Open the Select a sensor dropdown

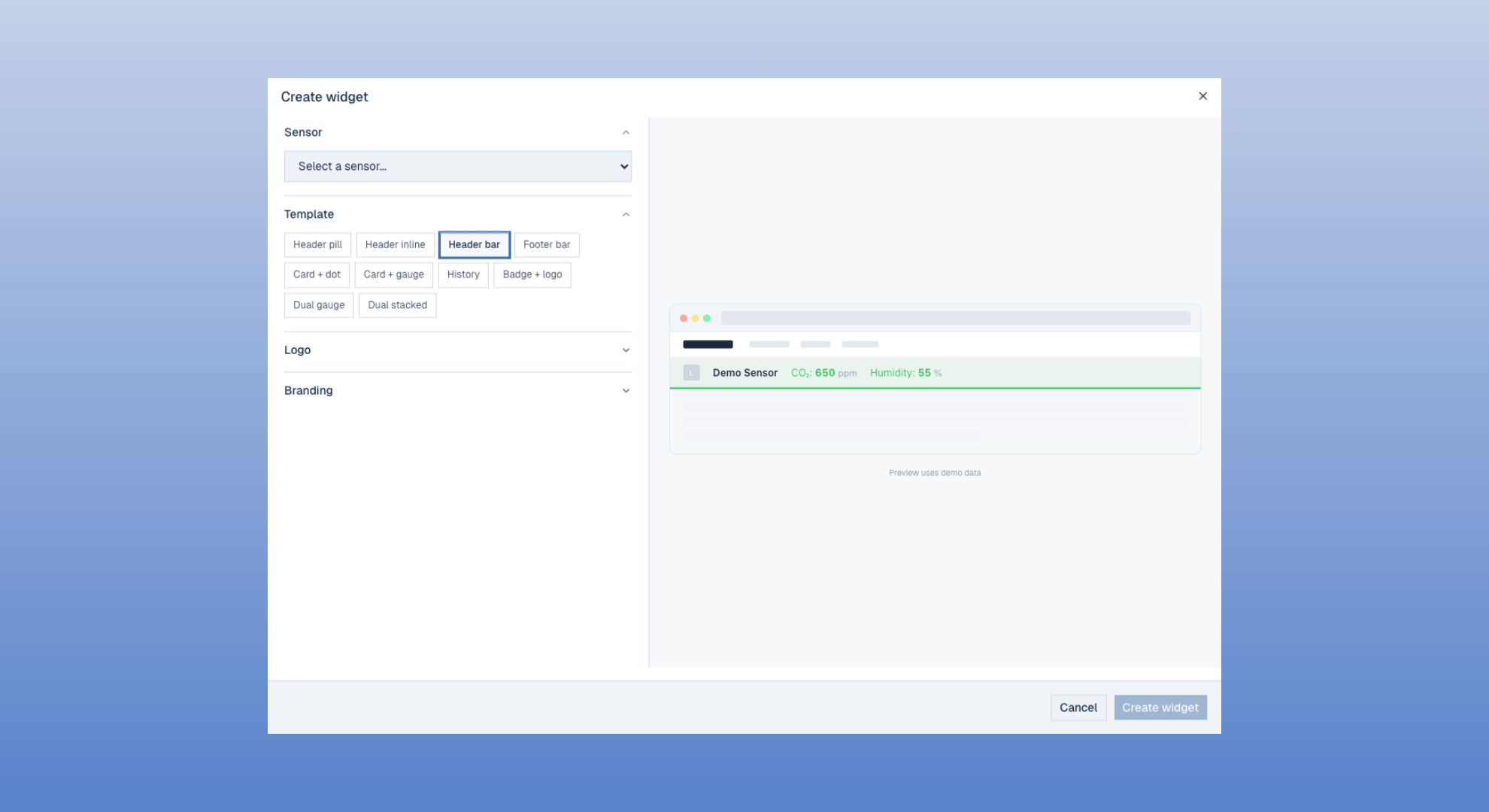point(457,166)
